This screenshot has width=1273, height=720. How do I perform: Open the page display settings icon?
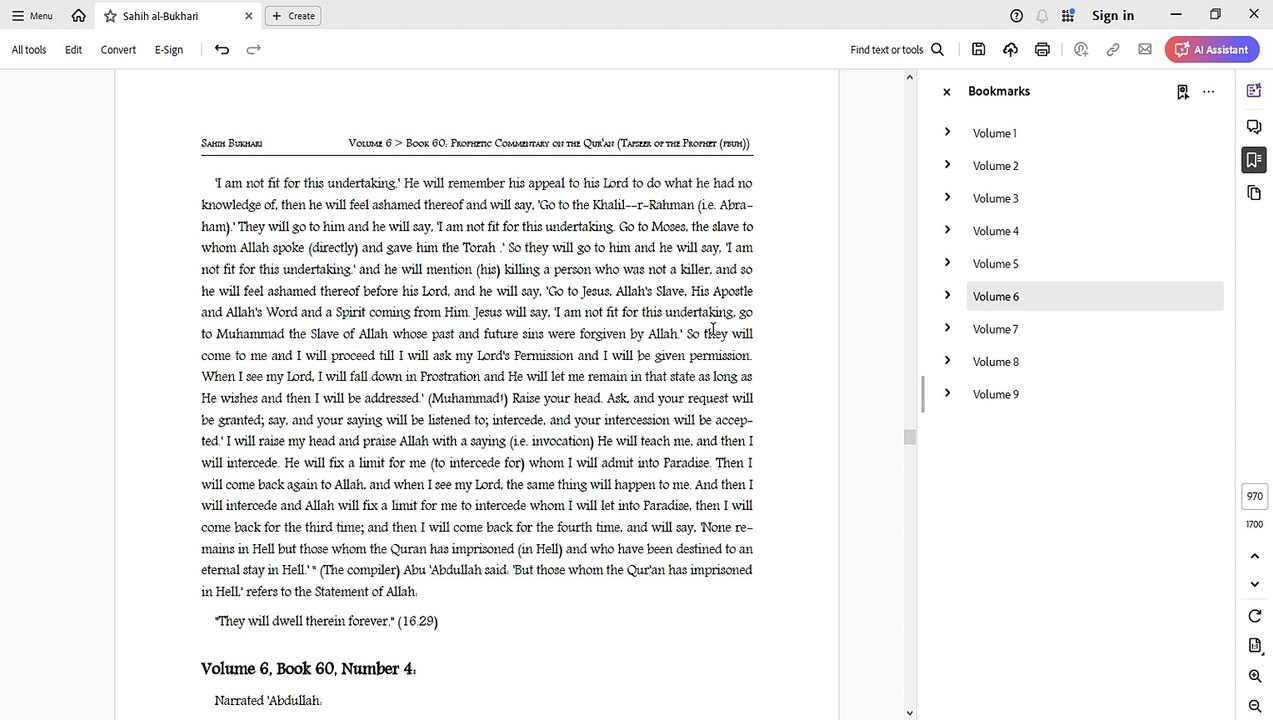coord(1255,646)
